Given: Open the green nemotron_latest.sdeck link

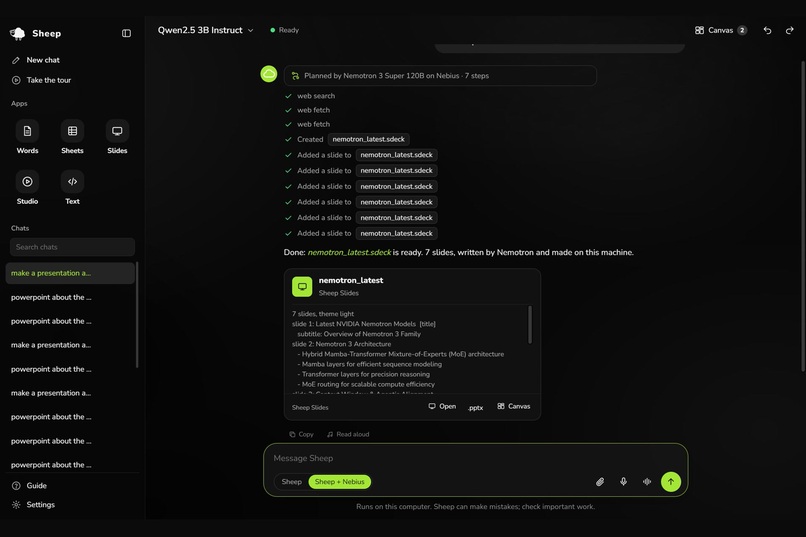Looking at the screenshot, I should [349, 252].
